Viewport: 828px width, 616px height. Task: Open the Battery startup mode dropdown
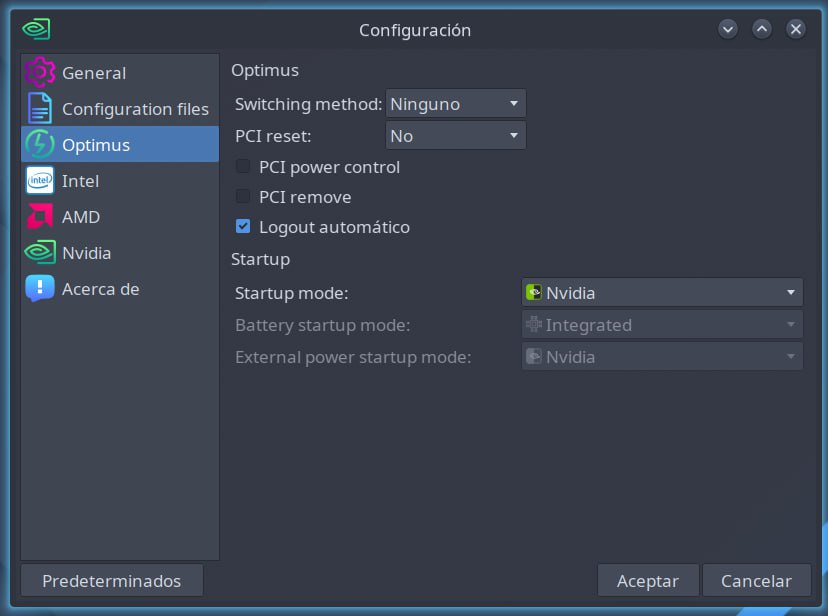(x=662, y=325)
